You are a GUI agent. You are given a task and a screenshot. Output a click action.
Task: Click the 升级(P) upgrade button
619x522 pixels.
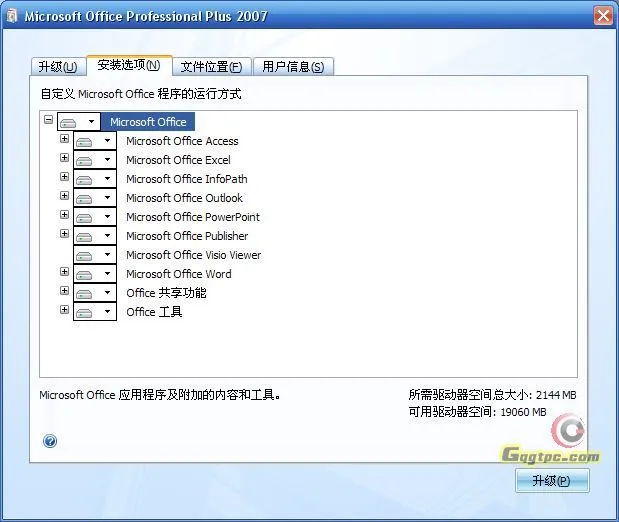552,481
